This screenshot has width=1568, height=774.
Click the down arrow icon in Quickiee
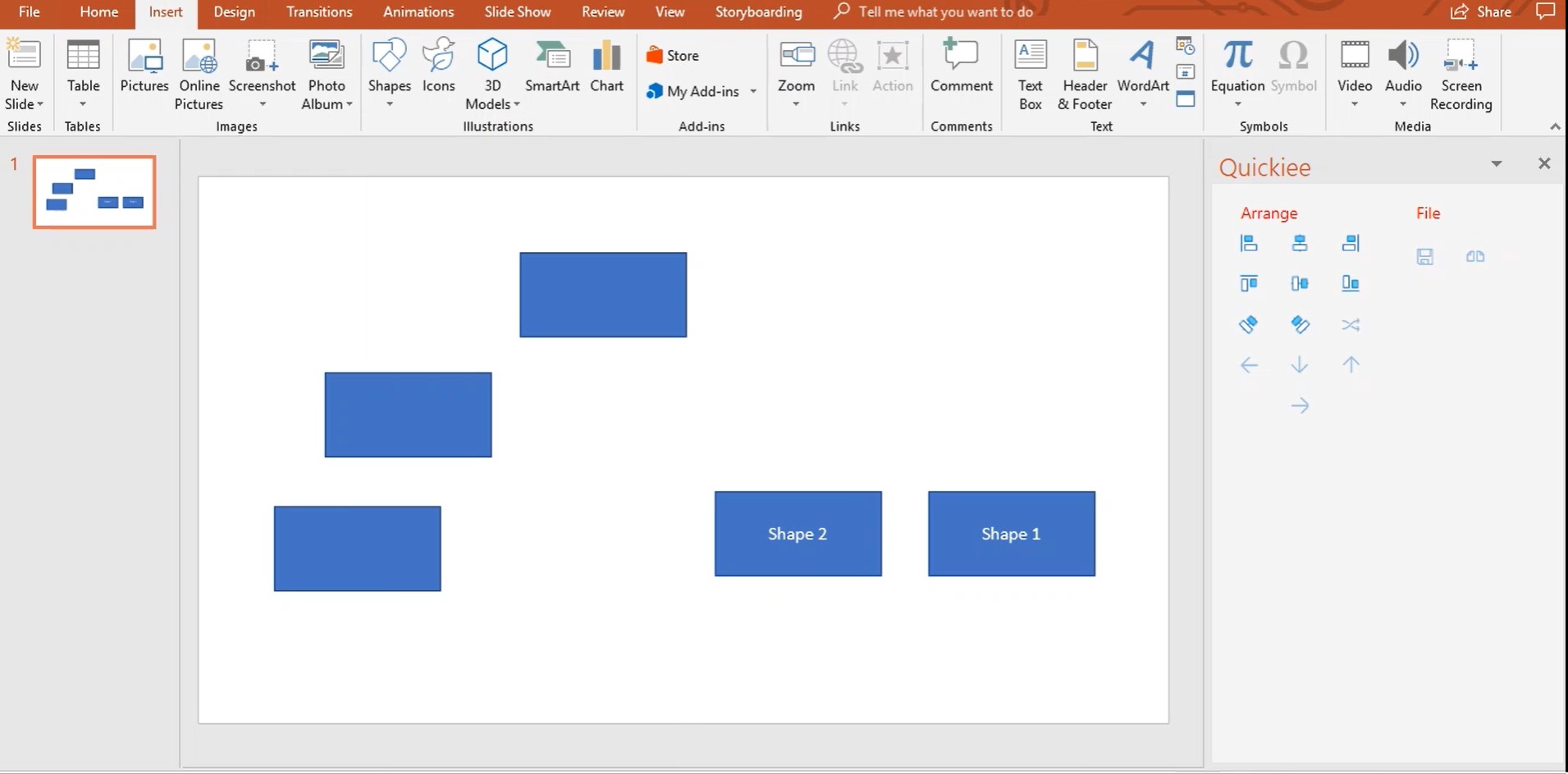[x=1300, y=364]
